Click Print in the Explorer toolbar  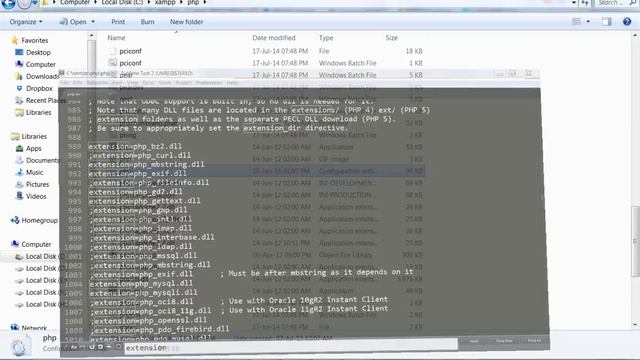[x=118, y=22]
